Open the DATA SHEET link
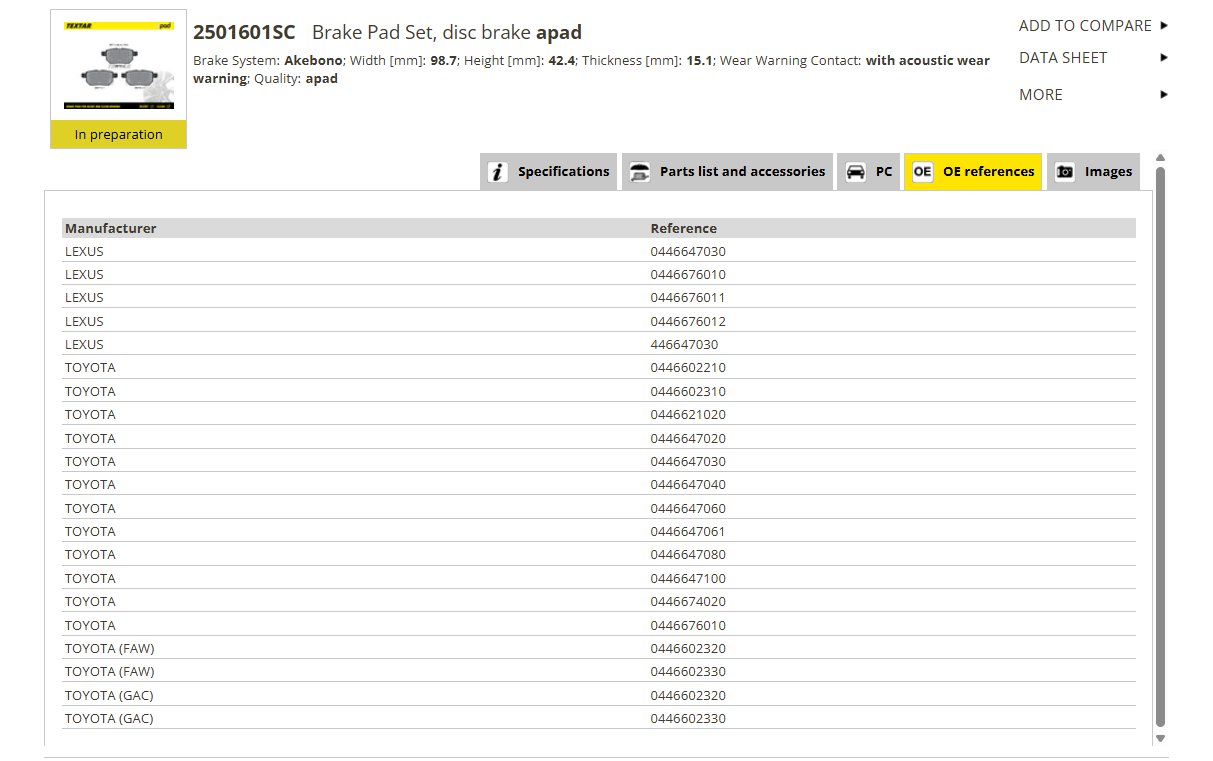 click(1063, 58)
